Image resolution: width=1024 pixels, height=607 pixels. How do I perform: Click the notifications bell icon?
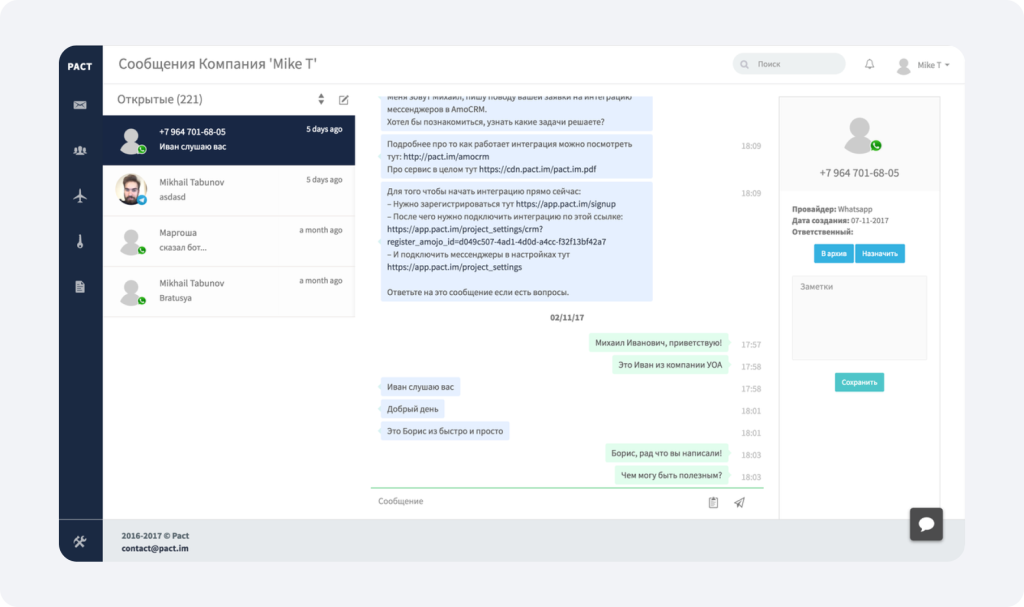[x=869, y=64]
